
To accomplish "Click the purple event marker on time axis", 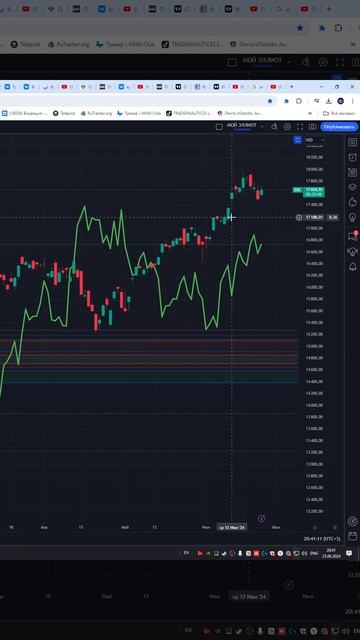I will point(262,518).
